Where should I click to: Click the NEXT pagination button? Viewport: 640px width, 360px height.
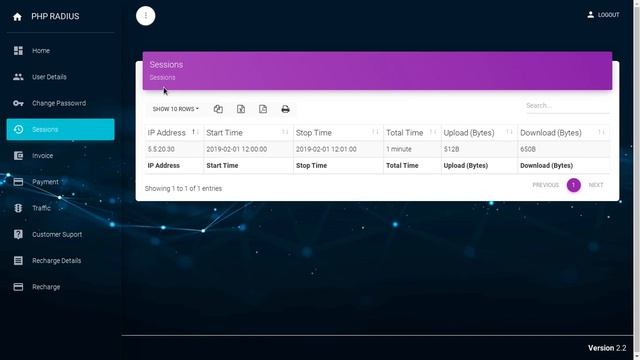pyautogui.click(x=596, y=185)
